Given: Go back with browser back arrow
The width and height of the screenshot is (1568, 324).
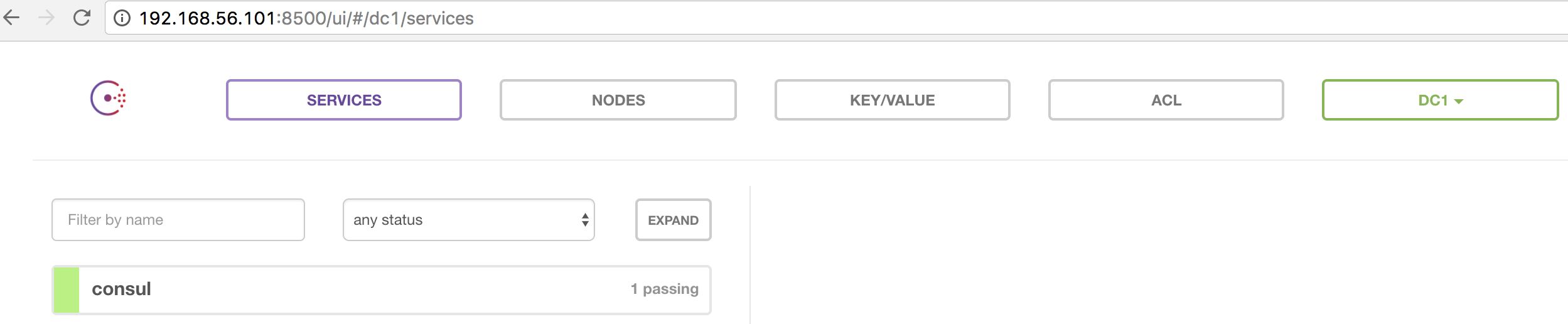Looking at the screenshot, I should click(12, 18).
